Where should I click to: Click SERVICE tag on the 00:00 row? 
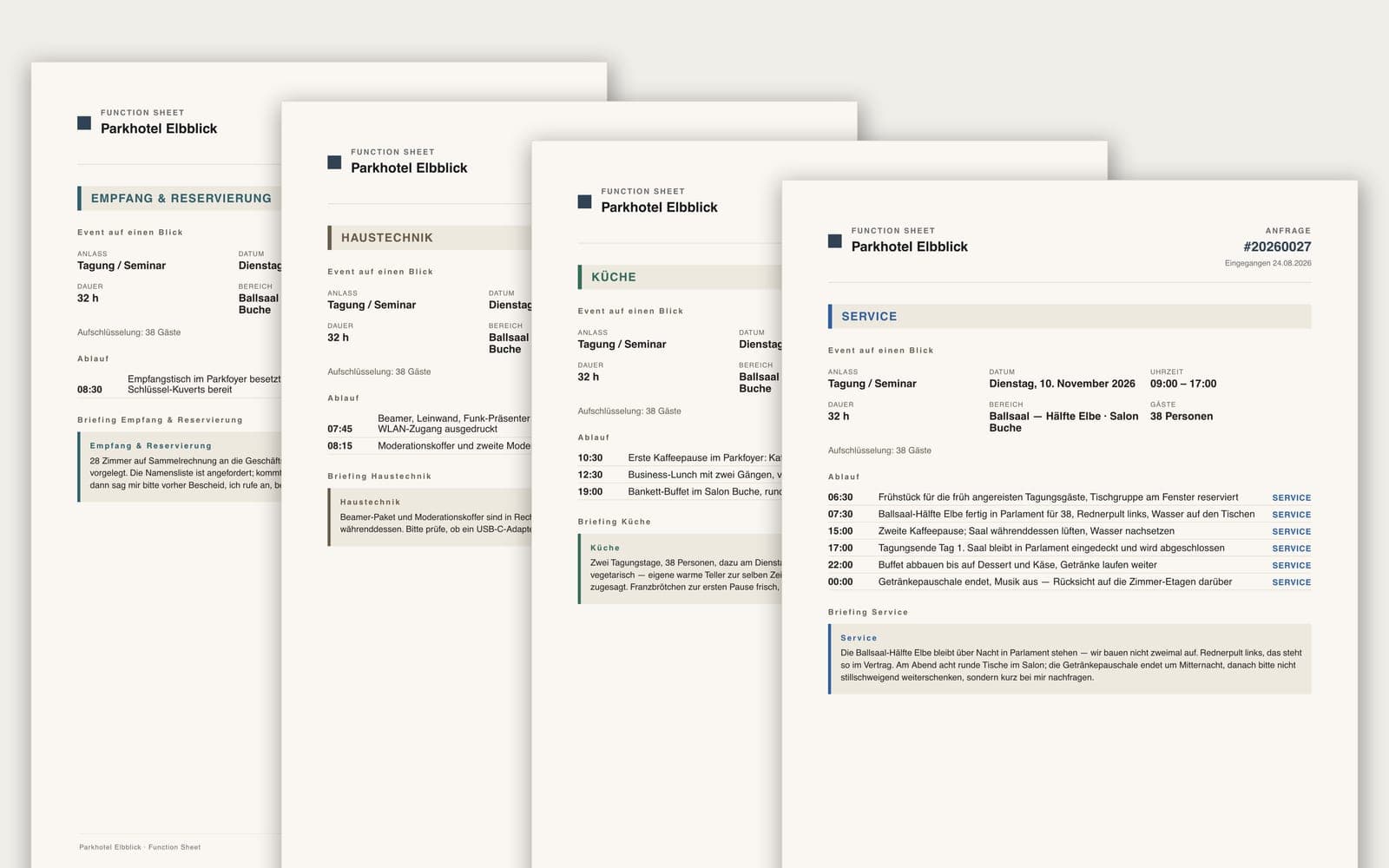click(x=1292, y=582)
